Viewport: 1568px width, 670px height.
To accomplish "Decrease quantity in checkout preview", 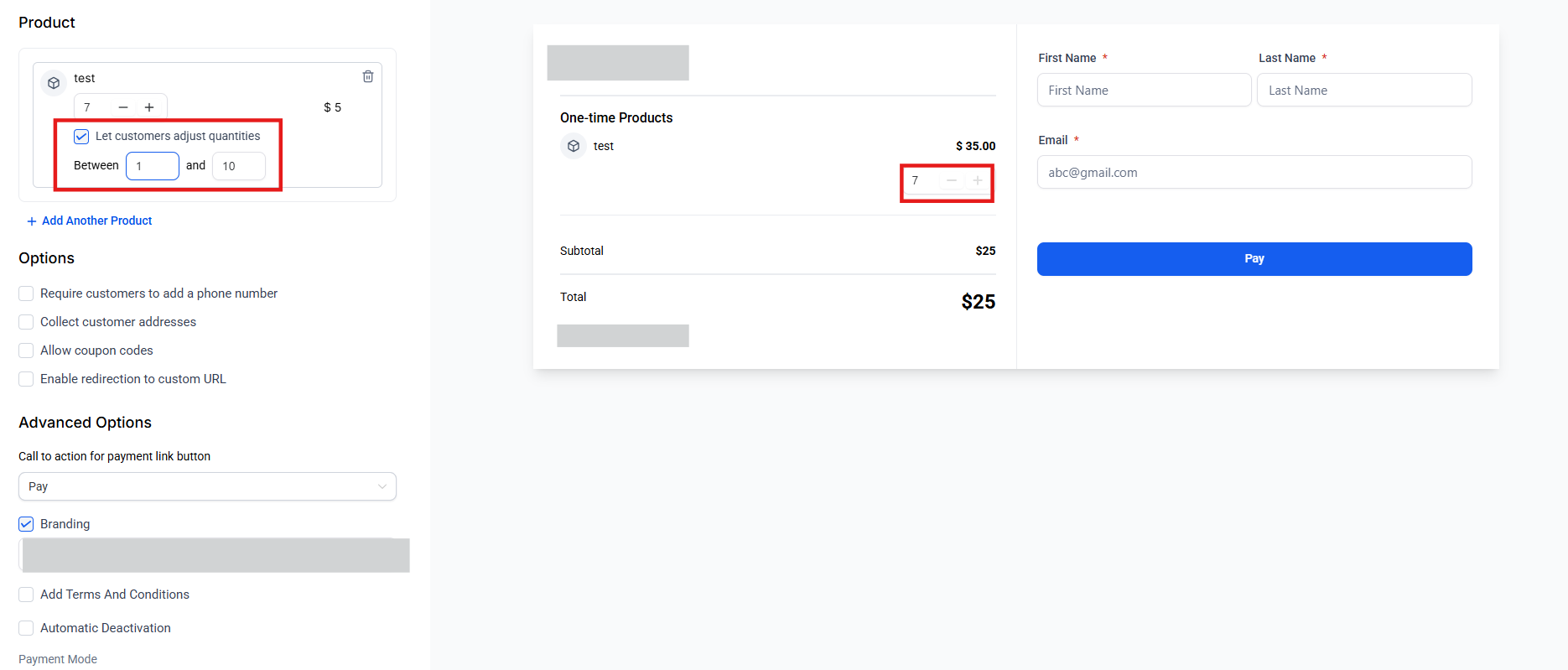I will (952, 180).
